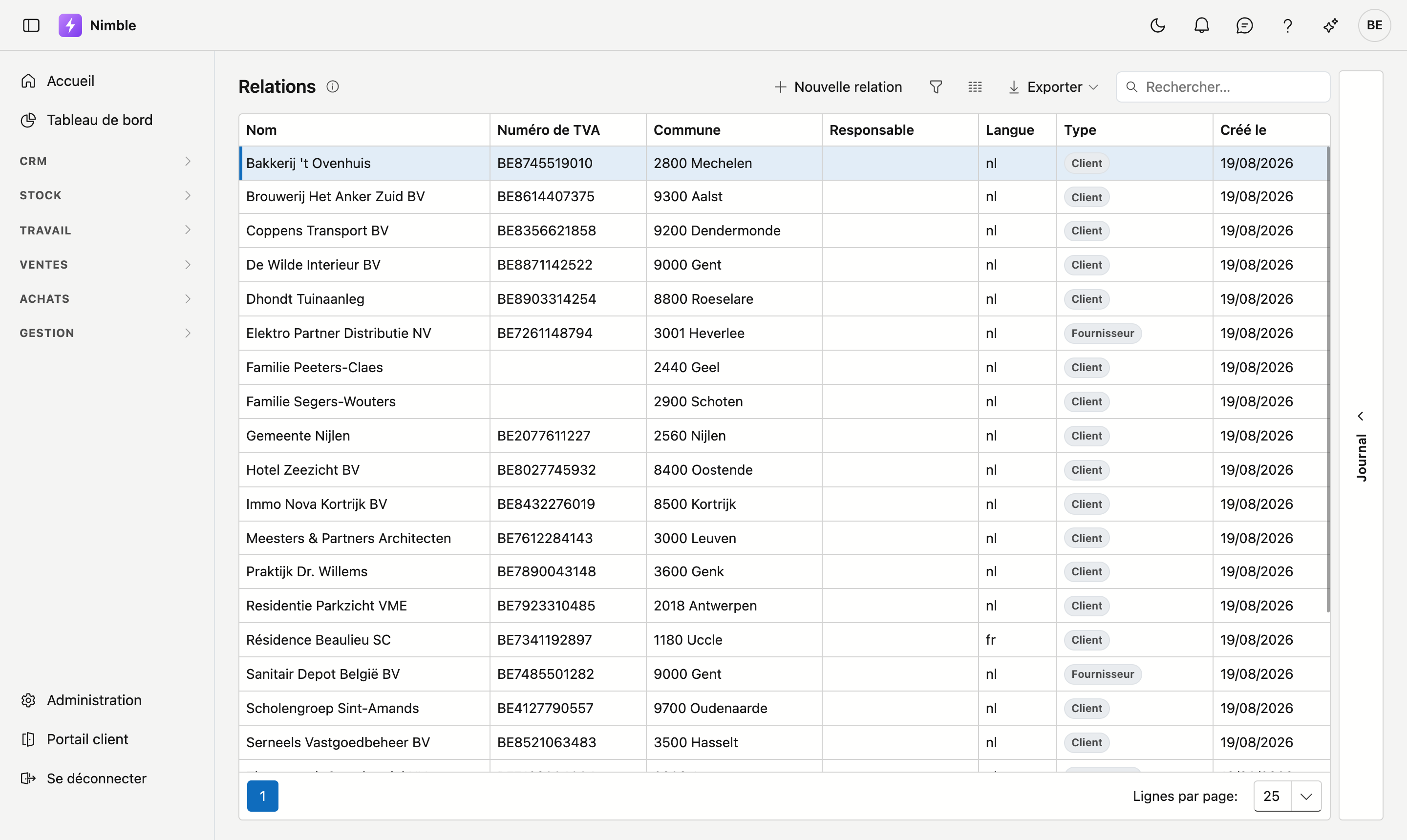The width and height of the screenshot is (1407, 840).
Task: Open Gemeente Nijlen relation
Action: (x=784, y=435)
